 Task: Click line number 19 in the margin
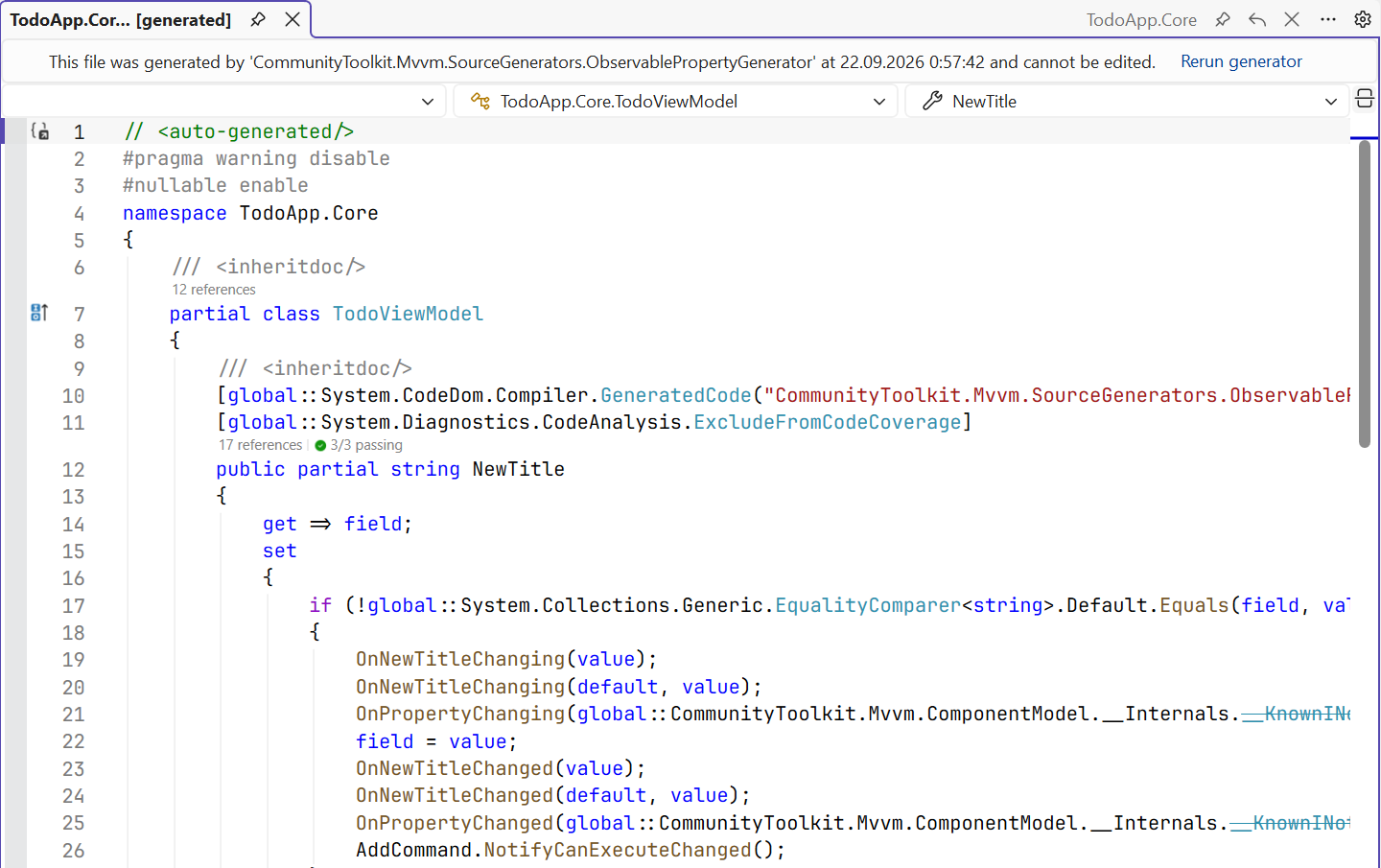[74, 660]
